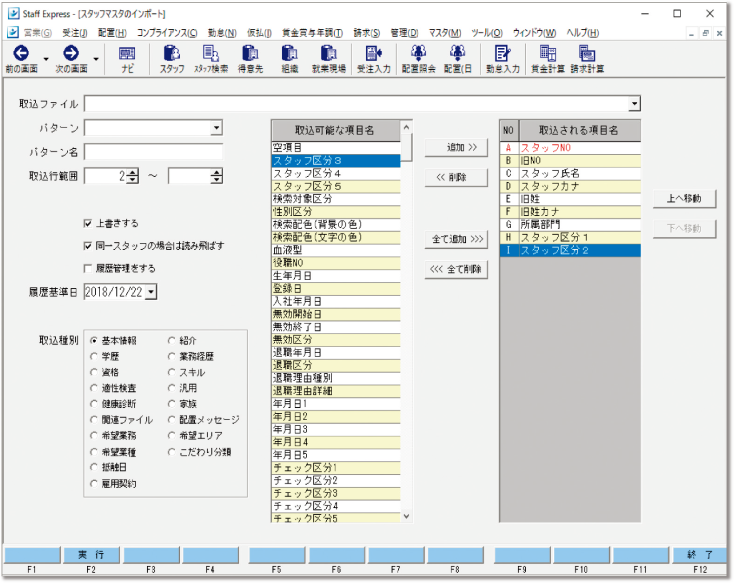Toggle the 上書きする checkbox
This screenshot has height=585, width=736.
click(87, 223)
